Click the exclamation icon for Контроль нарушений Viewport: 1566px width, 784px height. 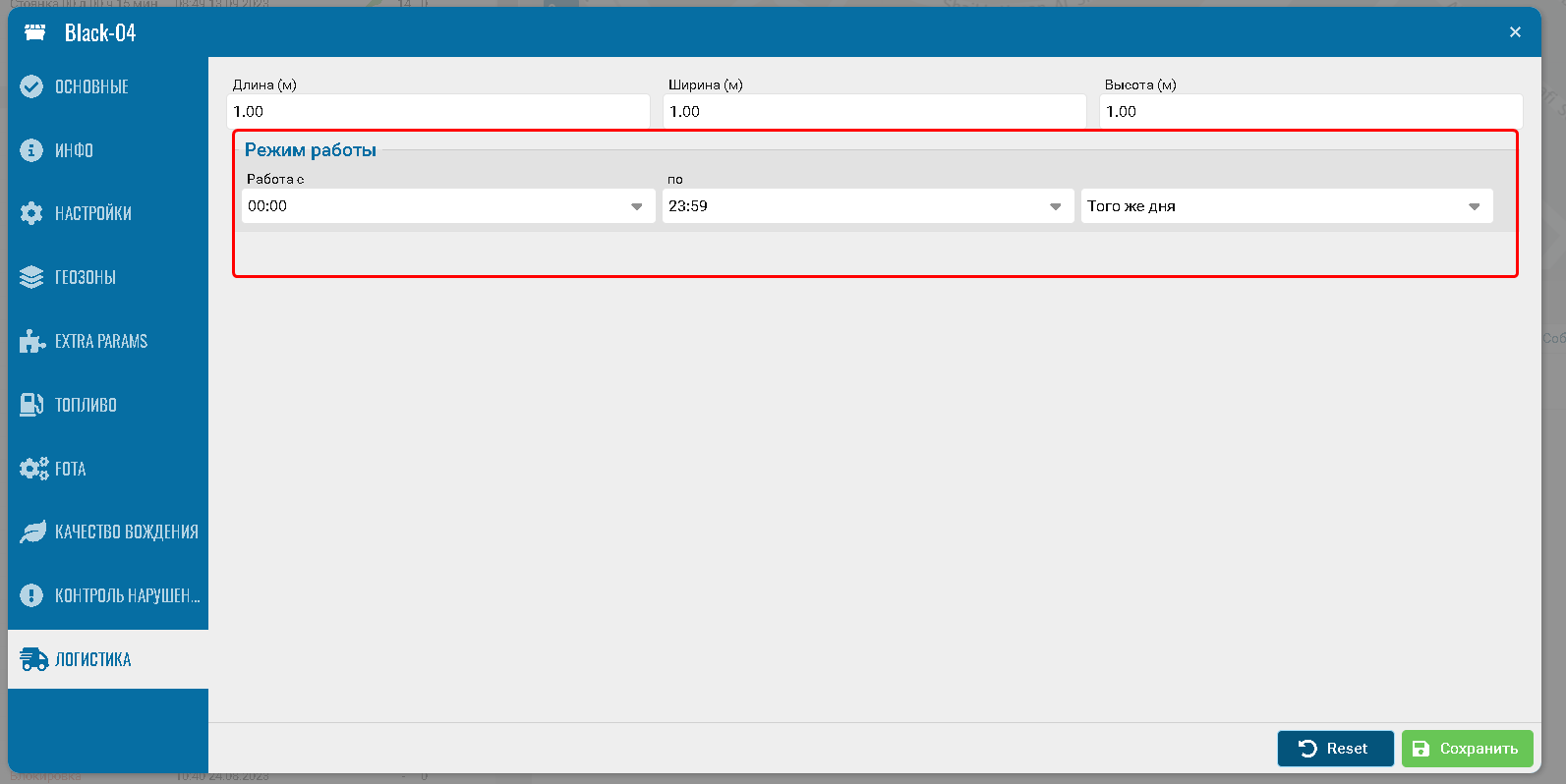point(31,595)
